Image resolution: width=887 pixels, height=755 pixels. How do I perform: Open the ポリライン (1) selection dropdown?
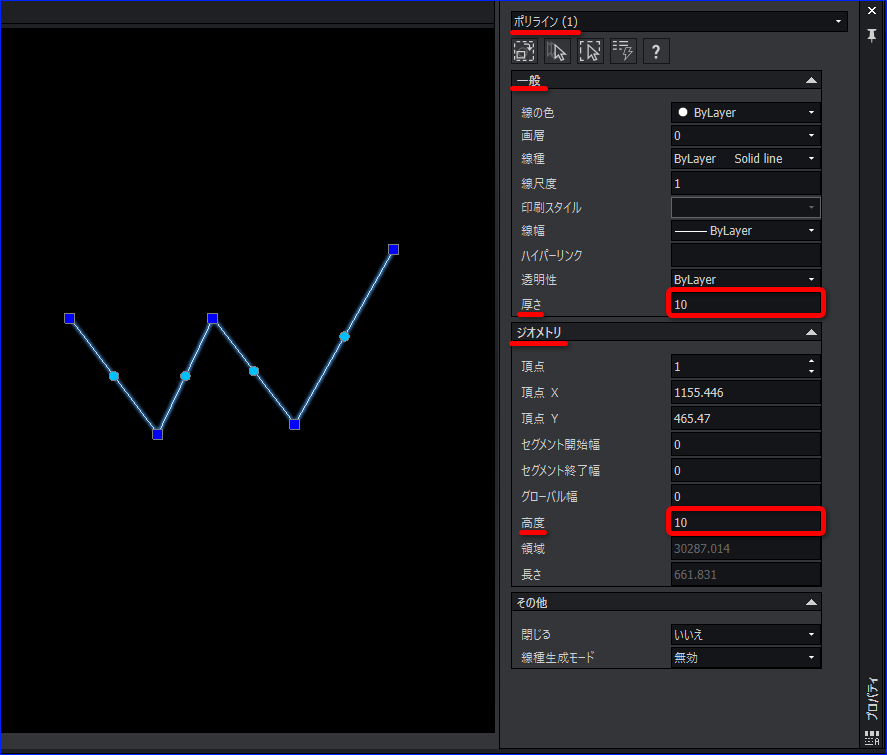point(838,20)
